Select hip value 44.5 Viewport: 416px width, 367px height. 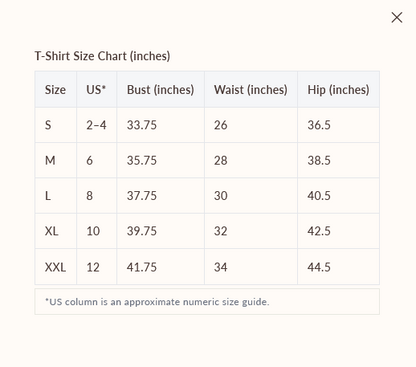[x=338, y=267]
